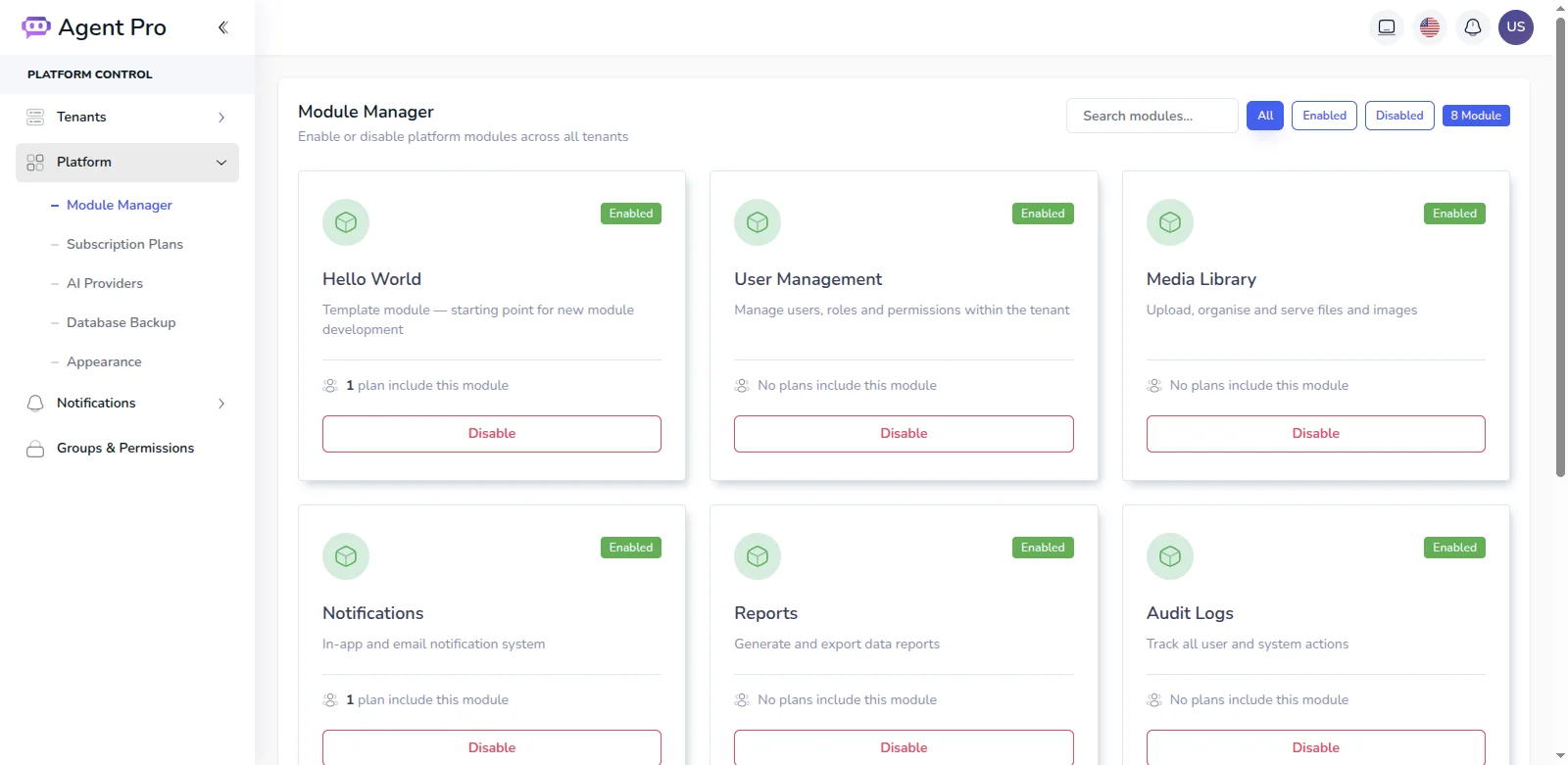This screenshot has width=1568, height=765.
Task: Disable the Audit Logs module
Action: click(x=1316, y=747)
